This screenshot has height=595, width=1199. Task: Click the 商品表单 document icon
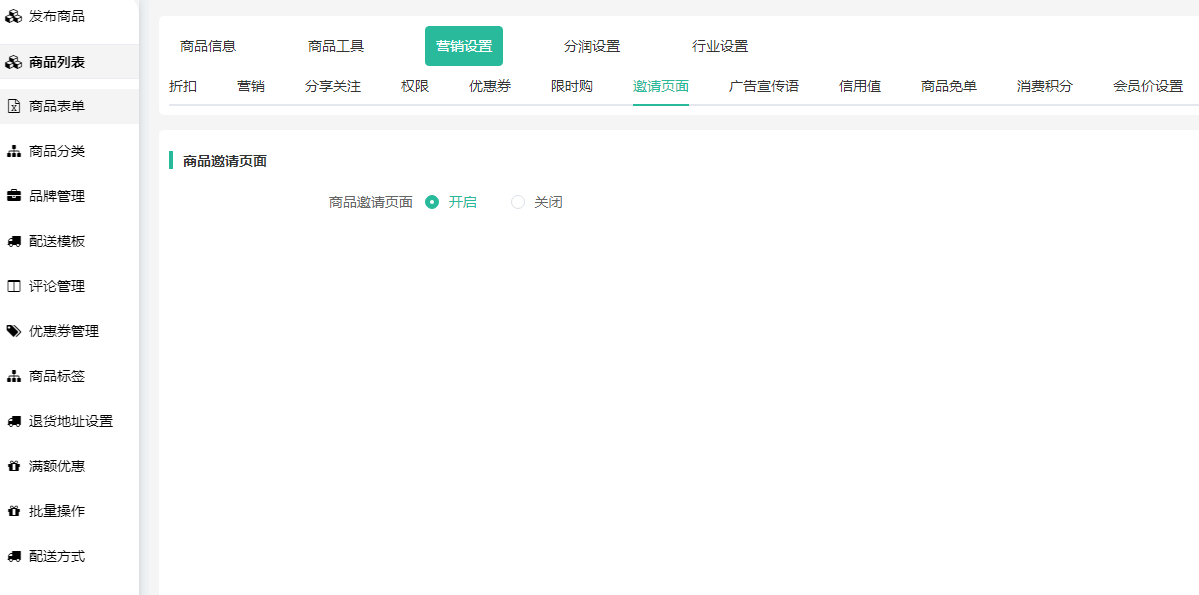coord(14,106)
